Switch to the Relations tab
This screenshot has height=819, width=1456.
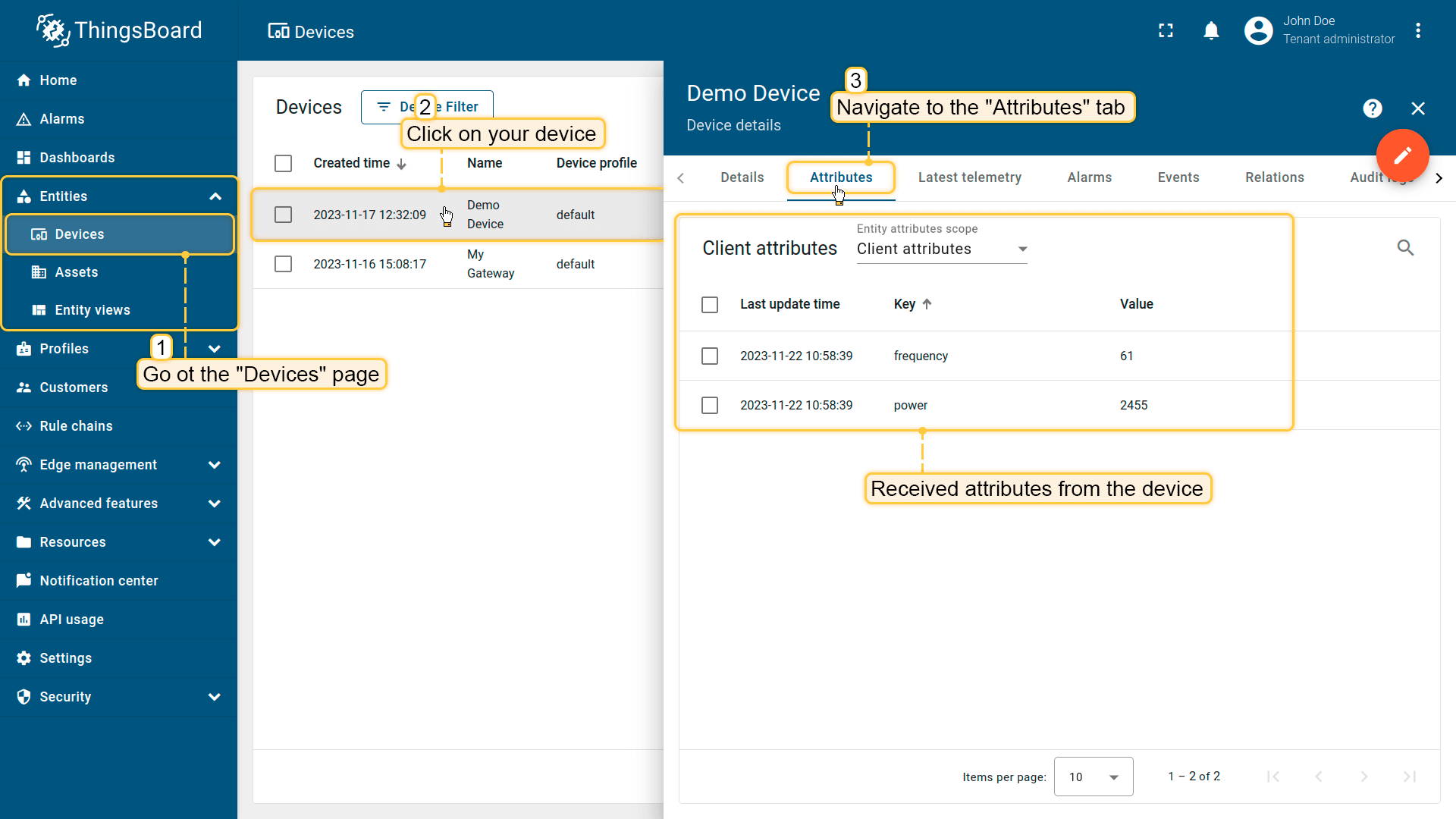pos(1274,177)
